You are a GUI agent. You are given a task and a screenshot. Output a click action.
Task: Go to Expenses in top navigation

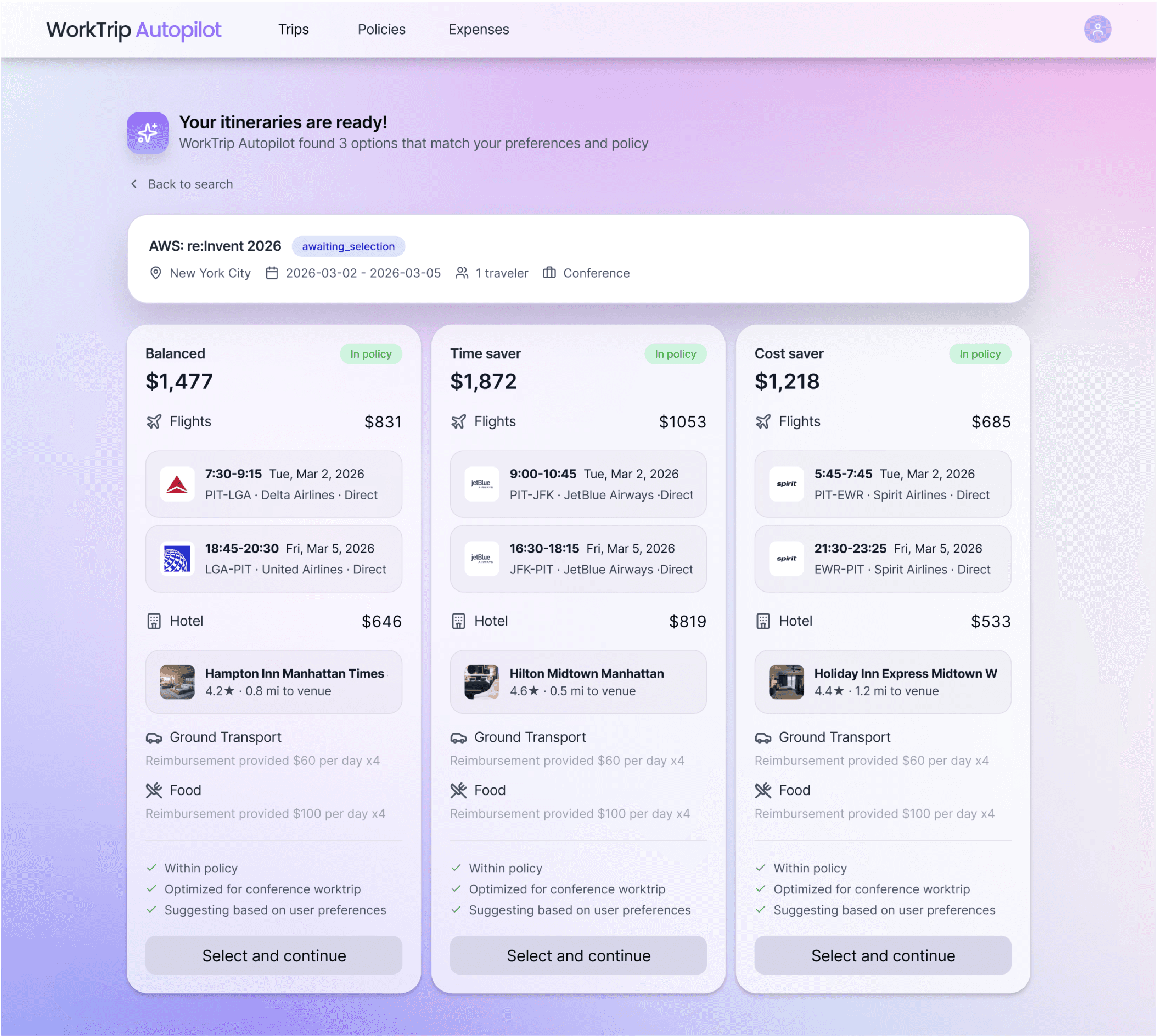tap(478, 29)
